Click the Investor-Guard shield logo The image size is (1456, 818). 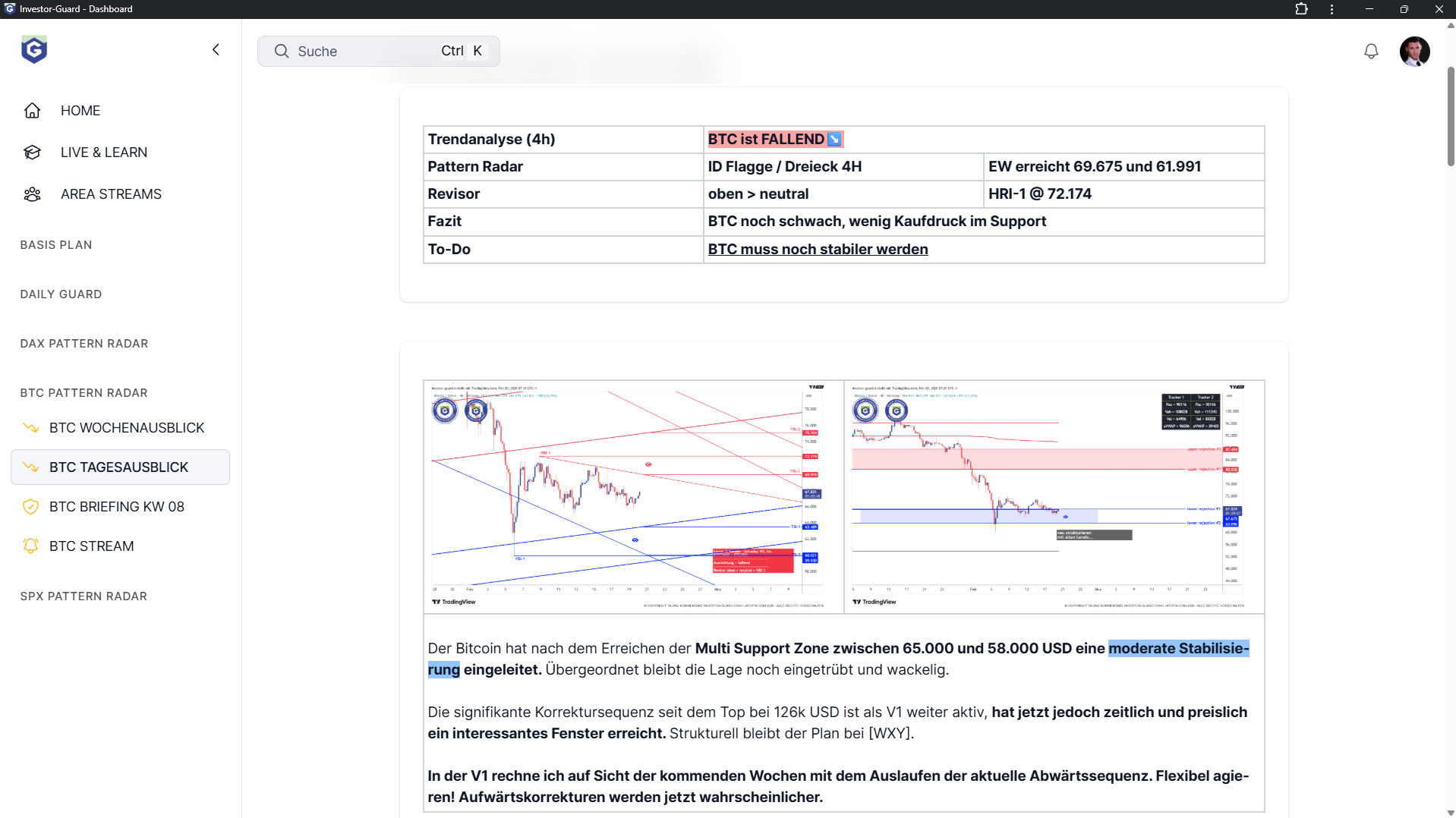pos(34,50)
